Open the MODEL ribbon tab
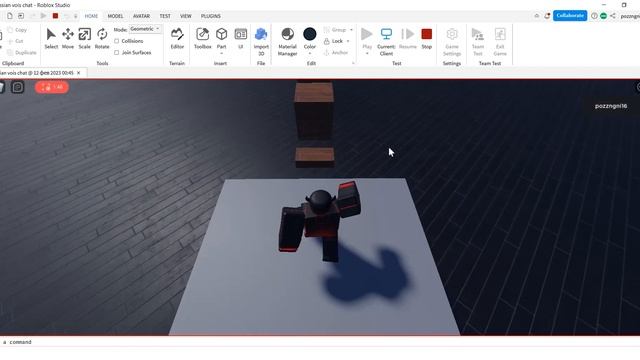The width and height of the screenshot is (640, 360). 116,16
